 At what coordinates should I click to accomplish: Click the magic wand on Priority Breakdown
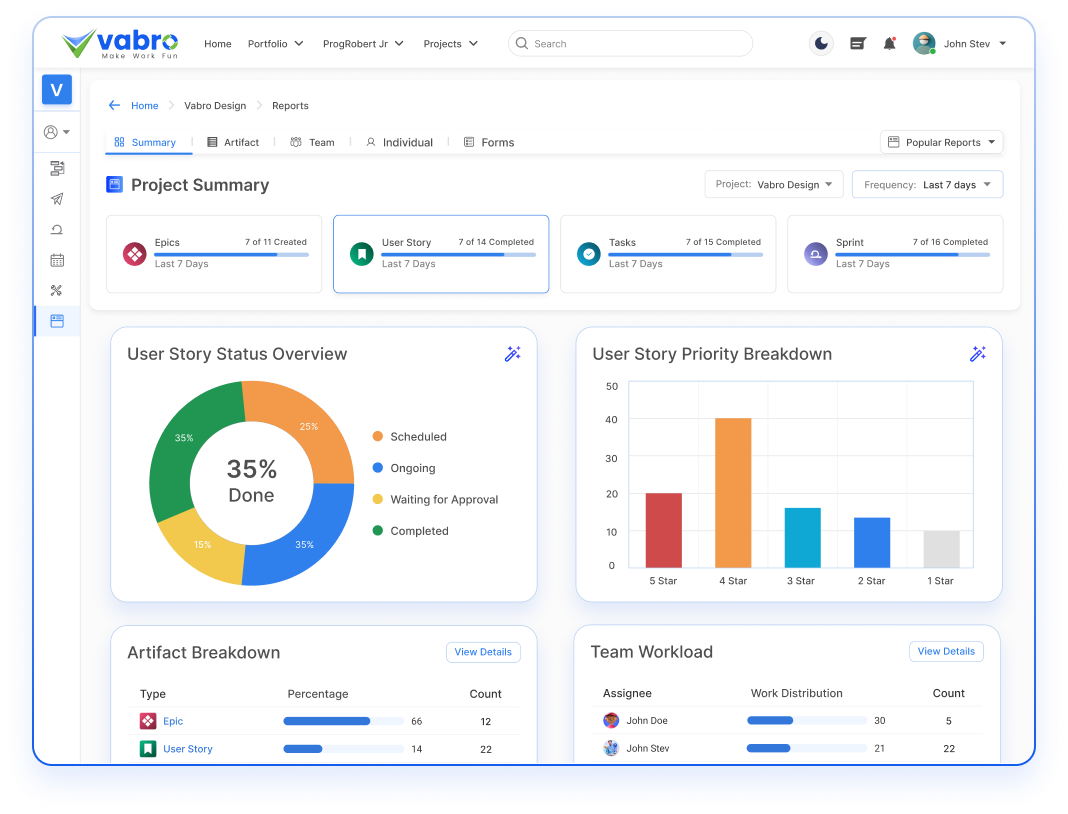[x=977, y=354]
